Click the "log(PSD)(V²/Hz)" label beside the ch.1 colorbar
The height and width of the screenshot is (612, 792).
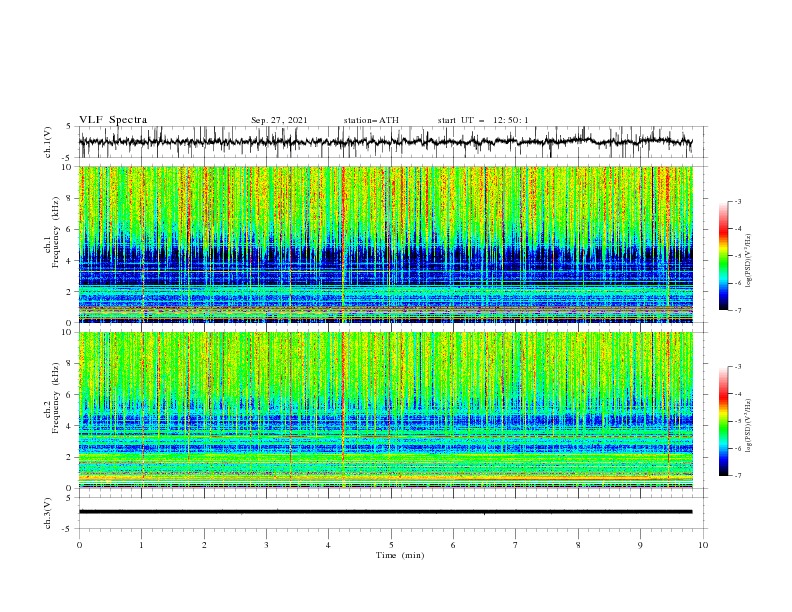(x=748, y=261)
